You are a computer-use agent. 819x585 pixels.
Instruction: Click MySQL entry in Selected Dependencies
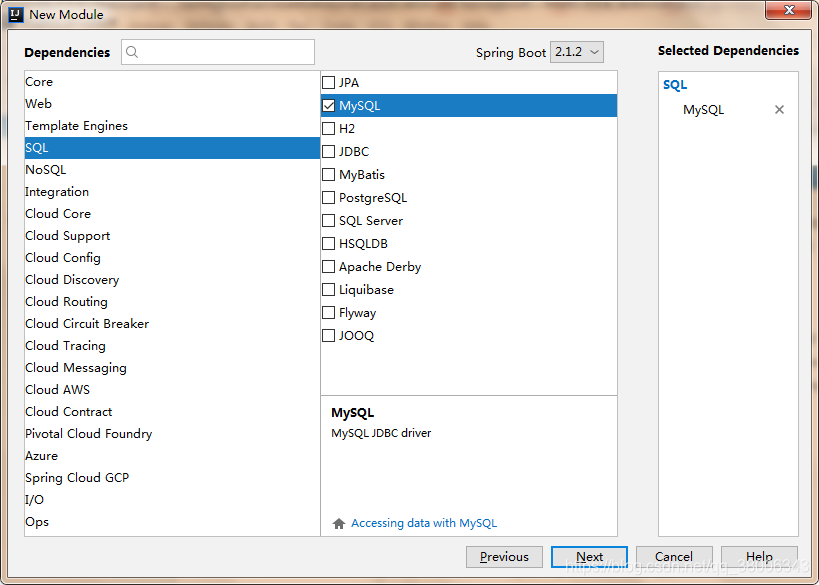click(703, 110)
